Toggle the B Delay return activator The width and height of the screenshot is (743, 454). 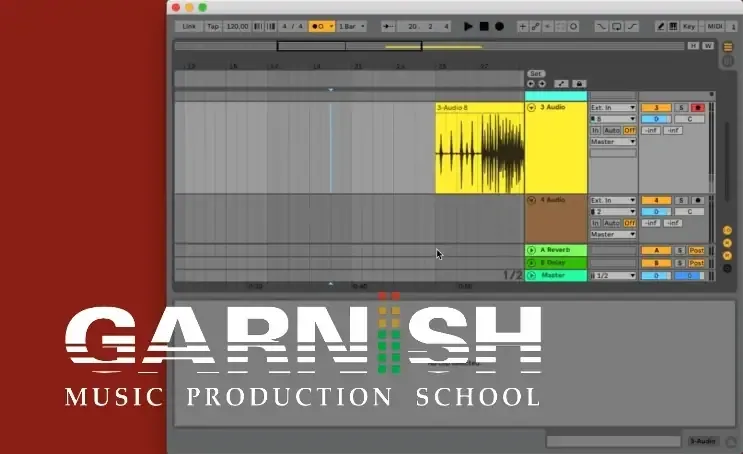click(656, 263)
